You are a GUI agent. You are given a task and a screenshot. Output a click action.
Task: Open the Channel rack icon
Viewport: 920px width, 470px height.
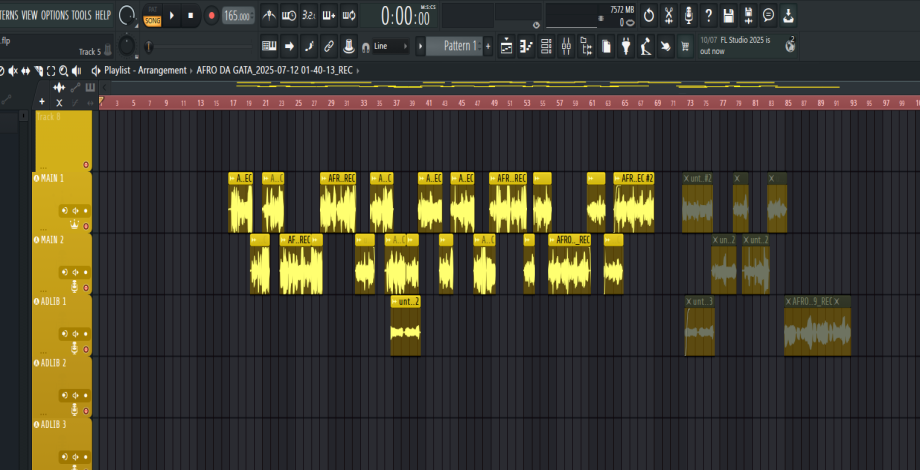[546, 46]
